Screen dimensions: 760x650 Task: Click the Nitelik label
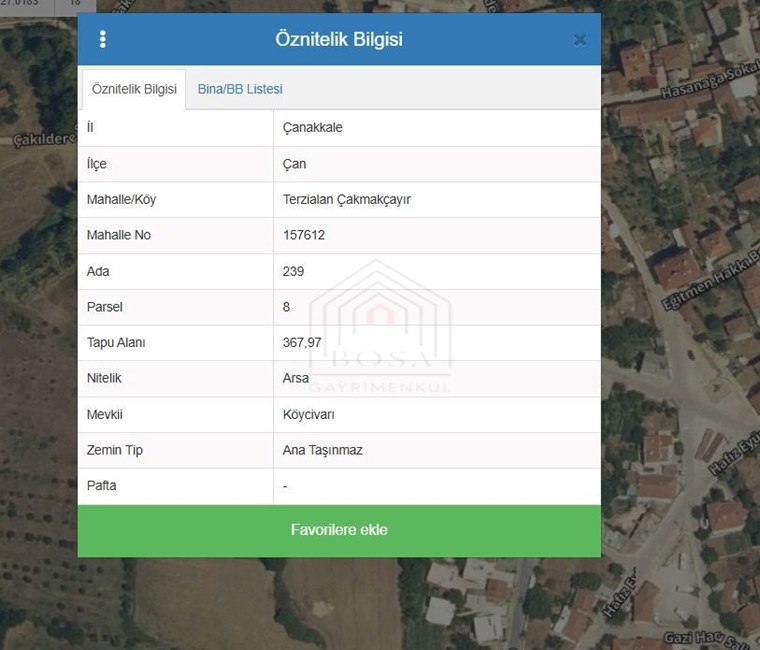(x=104, y=378)
